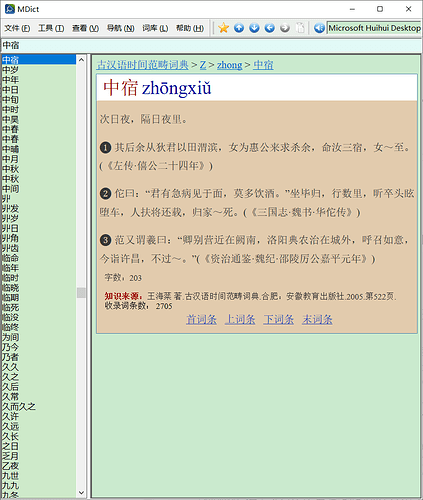The height and width of the screenshot is (500, 423).
Task: Click the search box containing 中宿
Action: [x=211, y=45]
